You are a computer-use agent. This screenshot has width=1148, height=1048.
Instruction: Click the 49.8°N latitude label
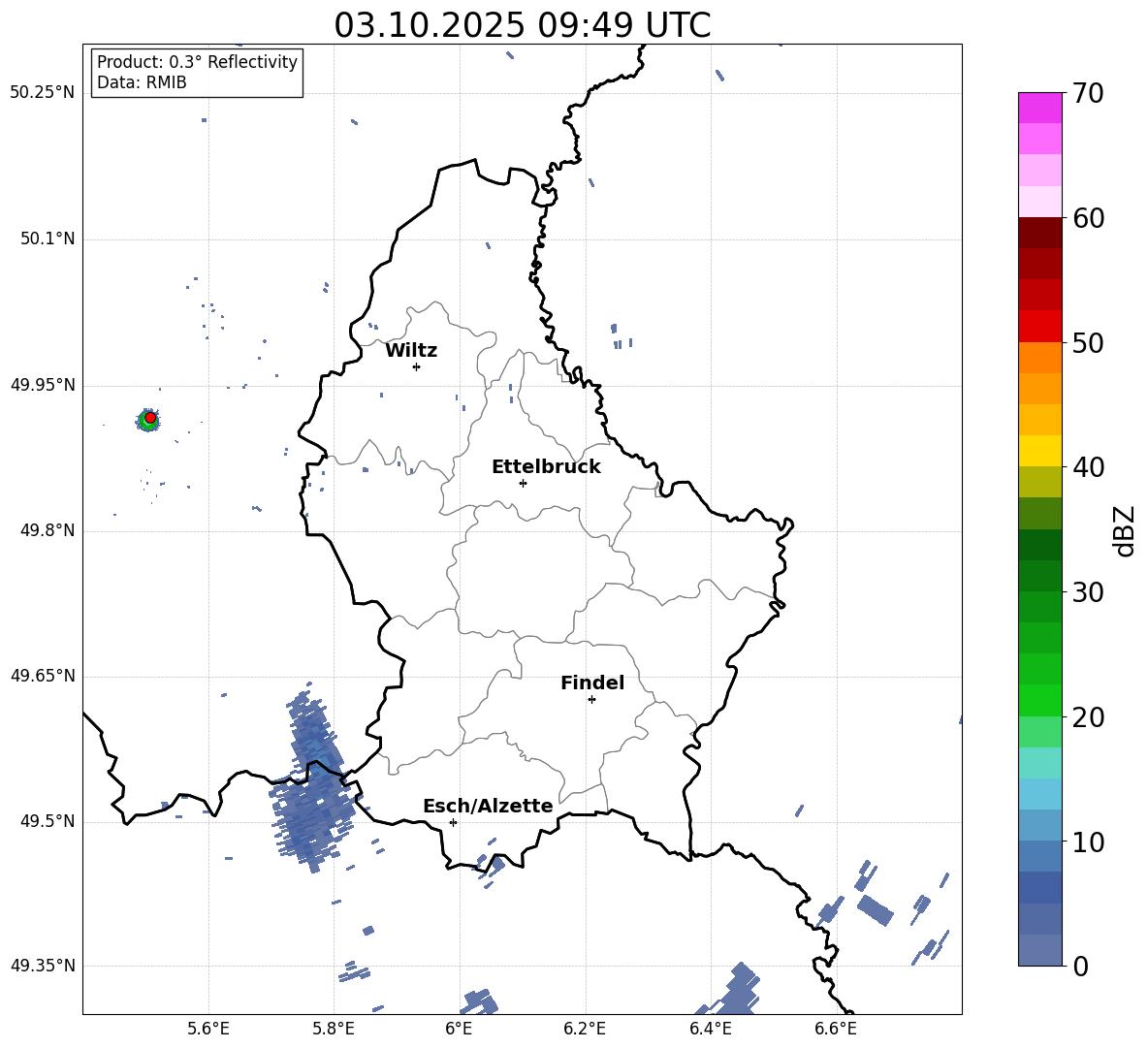click(x=47, y=530)
